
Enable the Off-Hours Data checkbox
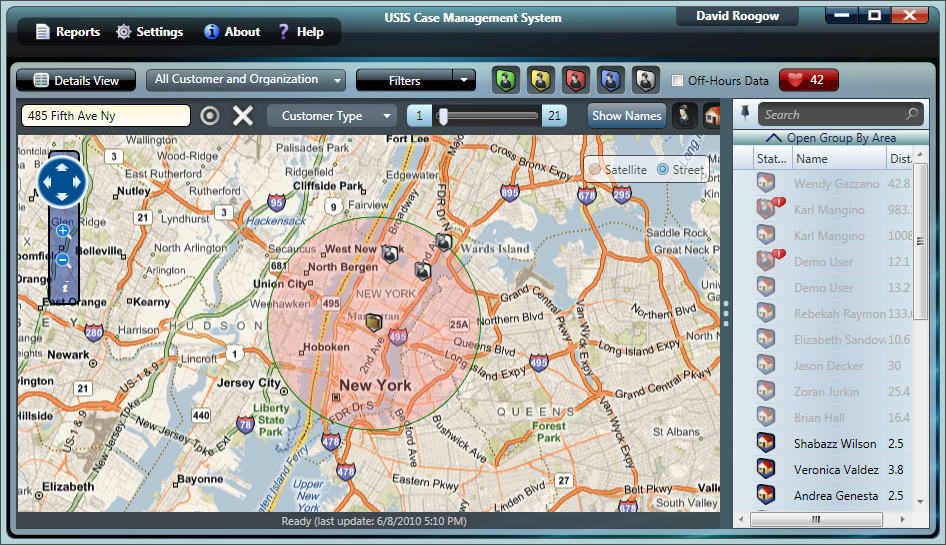[678, 81]
